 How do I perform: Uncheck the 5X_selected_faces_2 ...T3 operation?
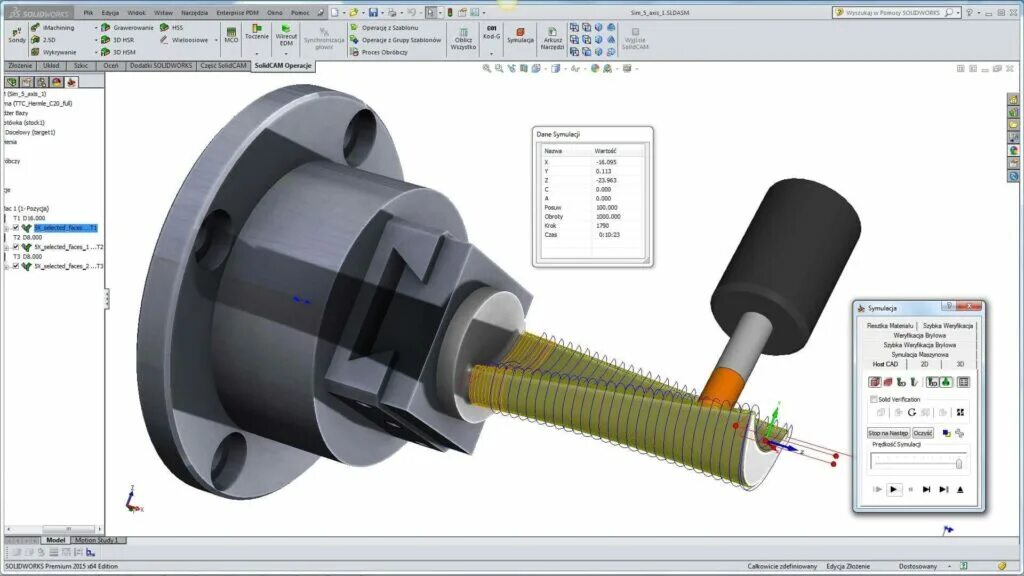16,266
